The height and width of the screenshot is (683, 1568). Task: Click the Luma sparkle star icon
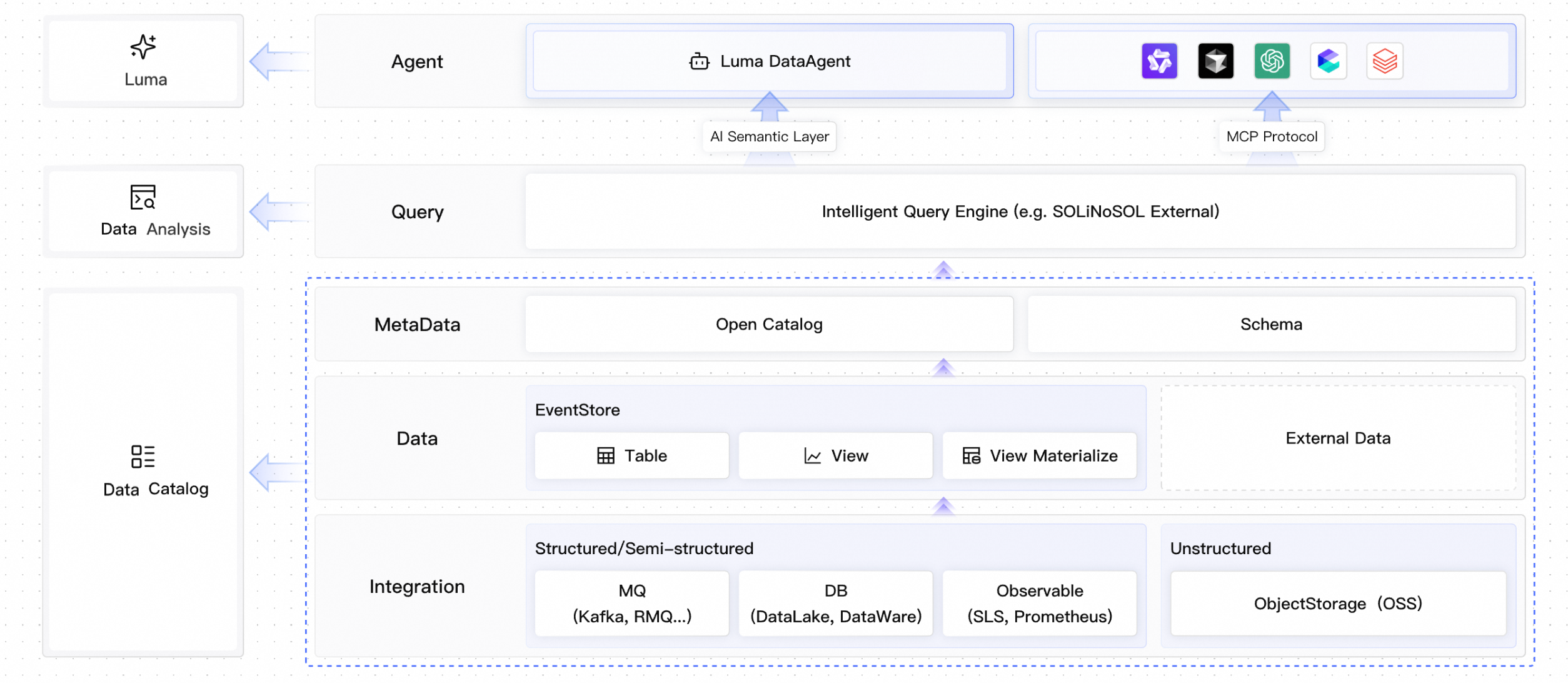pos(143,47)
